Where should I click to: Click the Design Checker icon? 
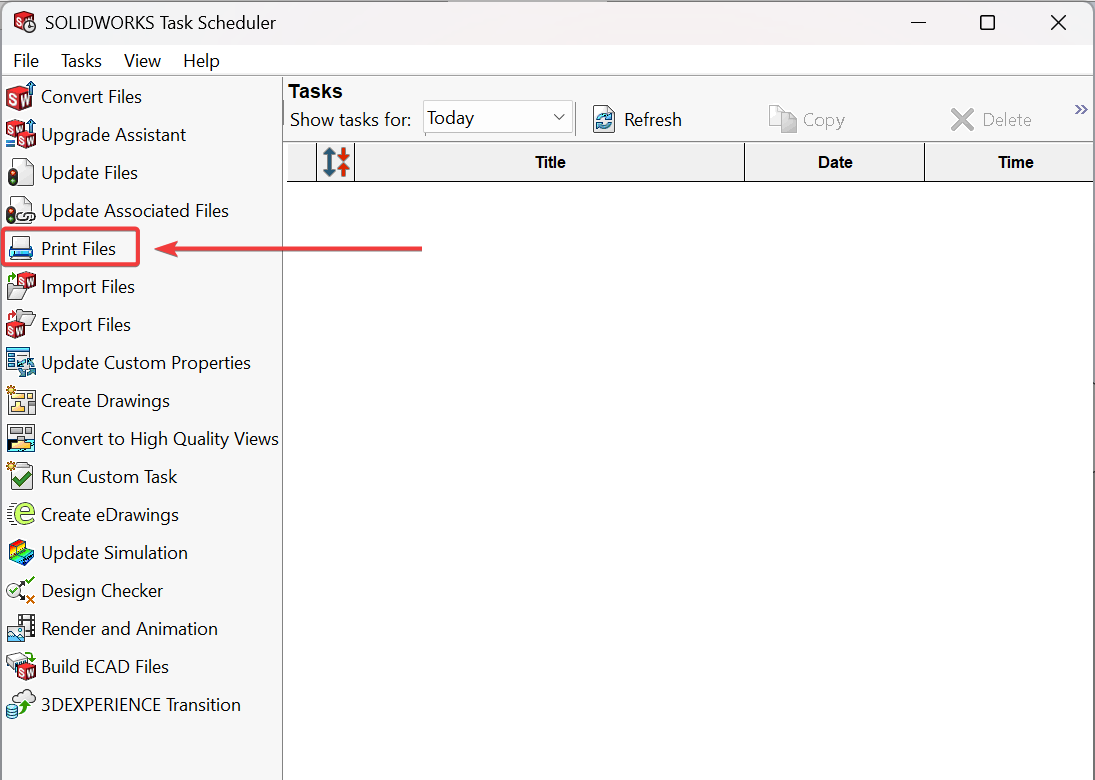click(x=20, y=591)
